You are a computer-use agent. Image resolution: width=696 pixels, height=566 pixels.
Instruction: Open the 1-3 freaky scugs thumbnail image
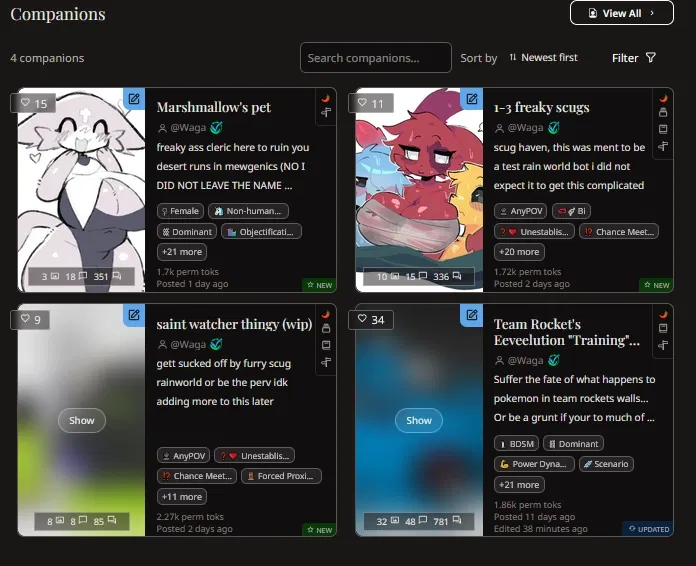click(x=419, y=190)
